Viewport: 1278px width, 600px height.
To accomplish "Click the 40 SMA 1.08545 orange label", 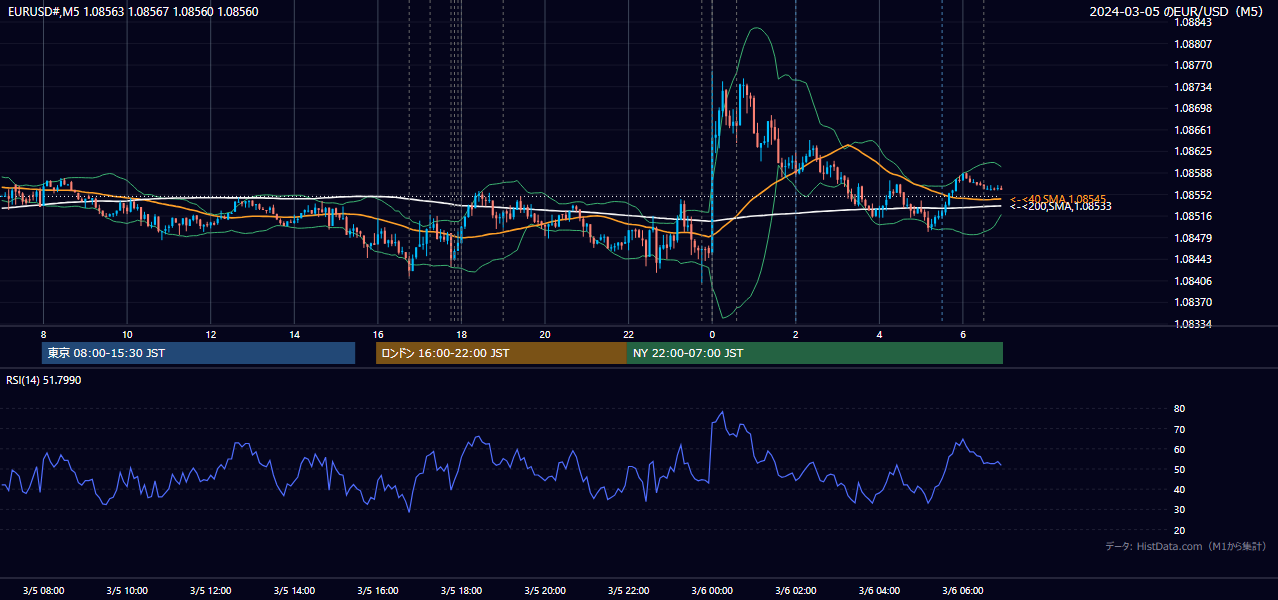I will click(1058, 199).
